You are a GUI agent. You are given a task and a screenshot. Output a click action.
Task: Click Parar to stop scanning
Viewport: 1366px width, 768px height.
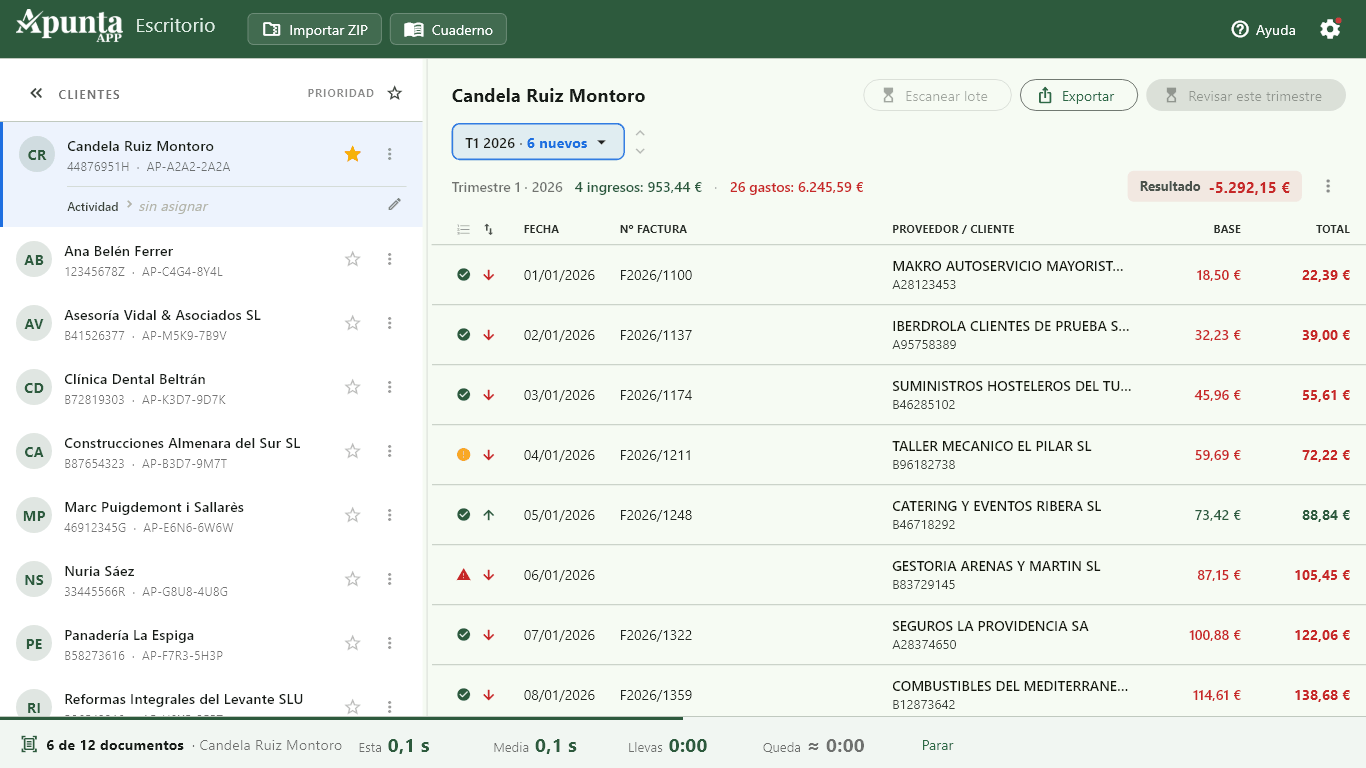937,745
